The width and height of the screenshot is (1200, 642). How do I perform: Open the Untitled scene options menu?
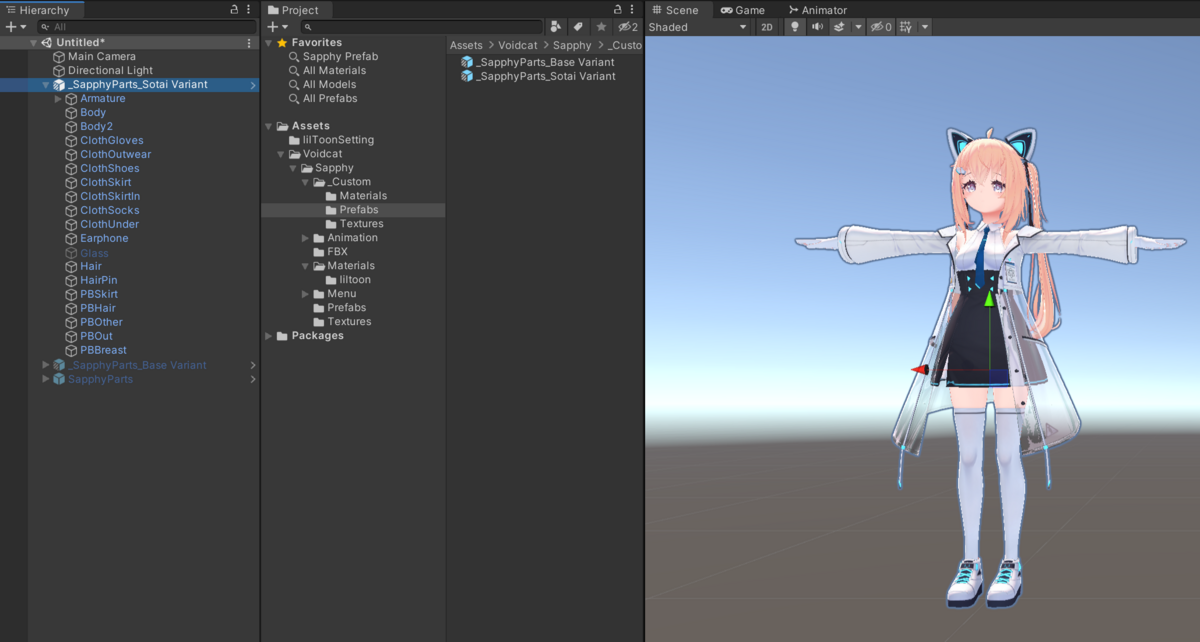pyautogui.click(x=249, y=43)
